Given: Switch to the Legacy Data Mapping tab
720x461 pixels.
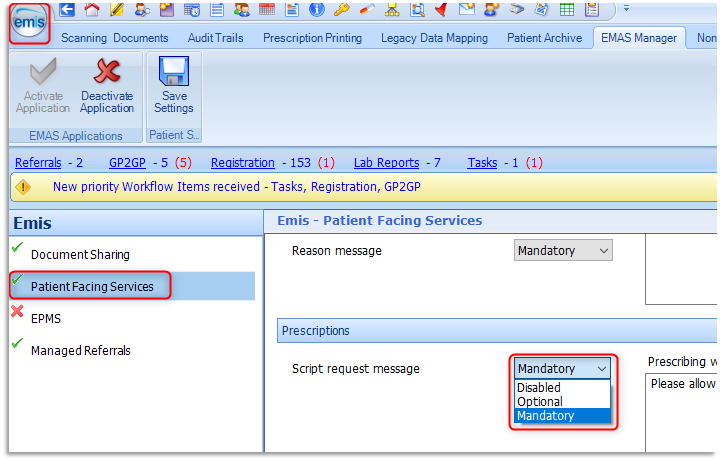Looking at the screenshot, I should pyautogui.click(x=434, y=38).
